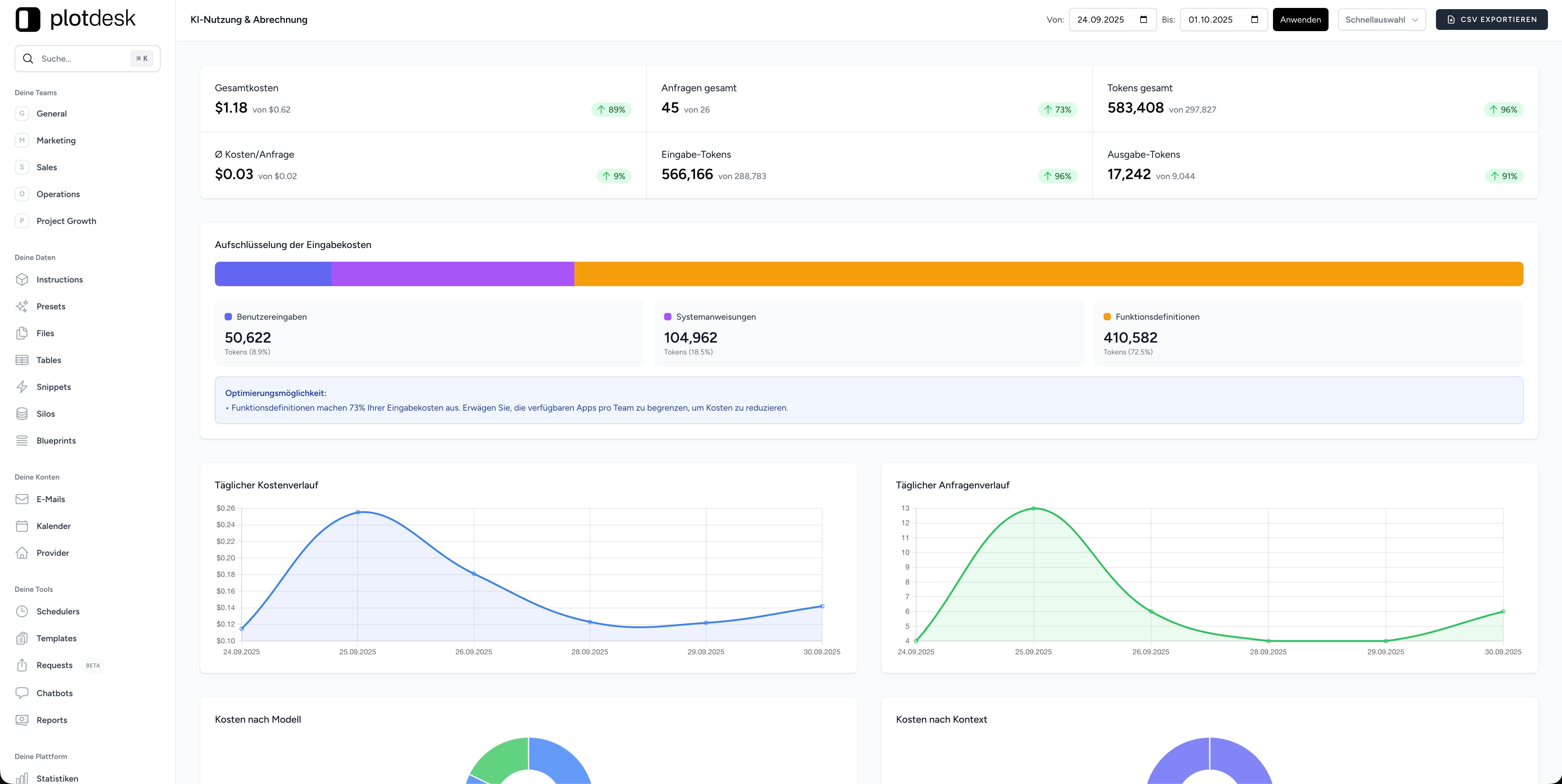This screenshot has width=1562, height=784.
Task: Click the Snippets lightning bolt icon
Action: [x=22, y=387]
